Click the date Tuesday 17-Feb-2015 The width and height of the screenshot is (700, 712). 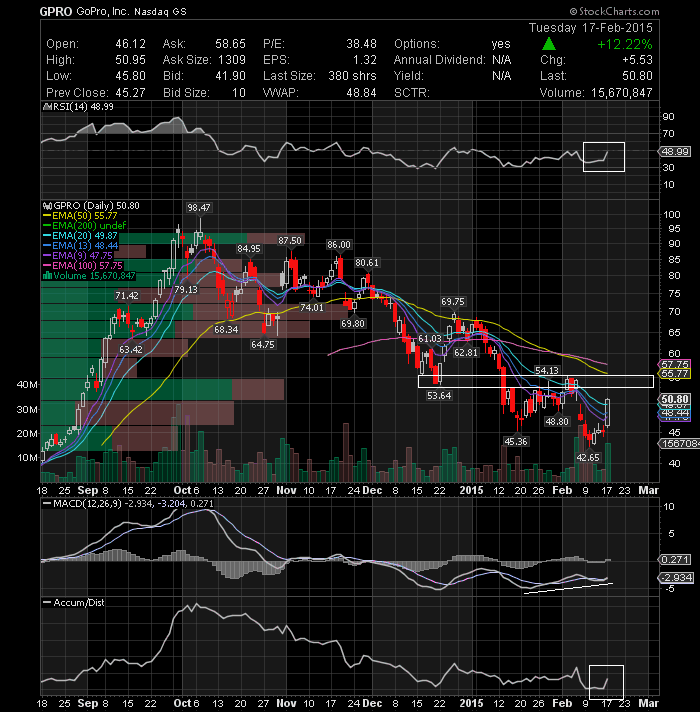pyautogui.click(x=591, y=28)
